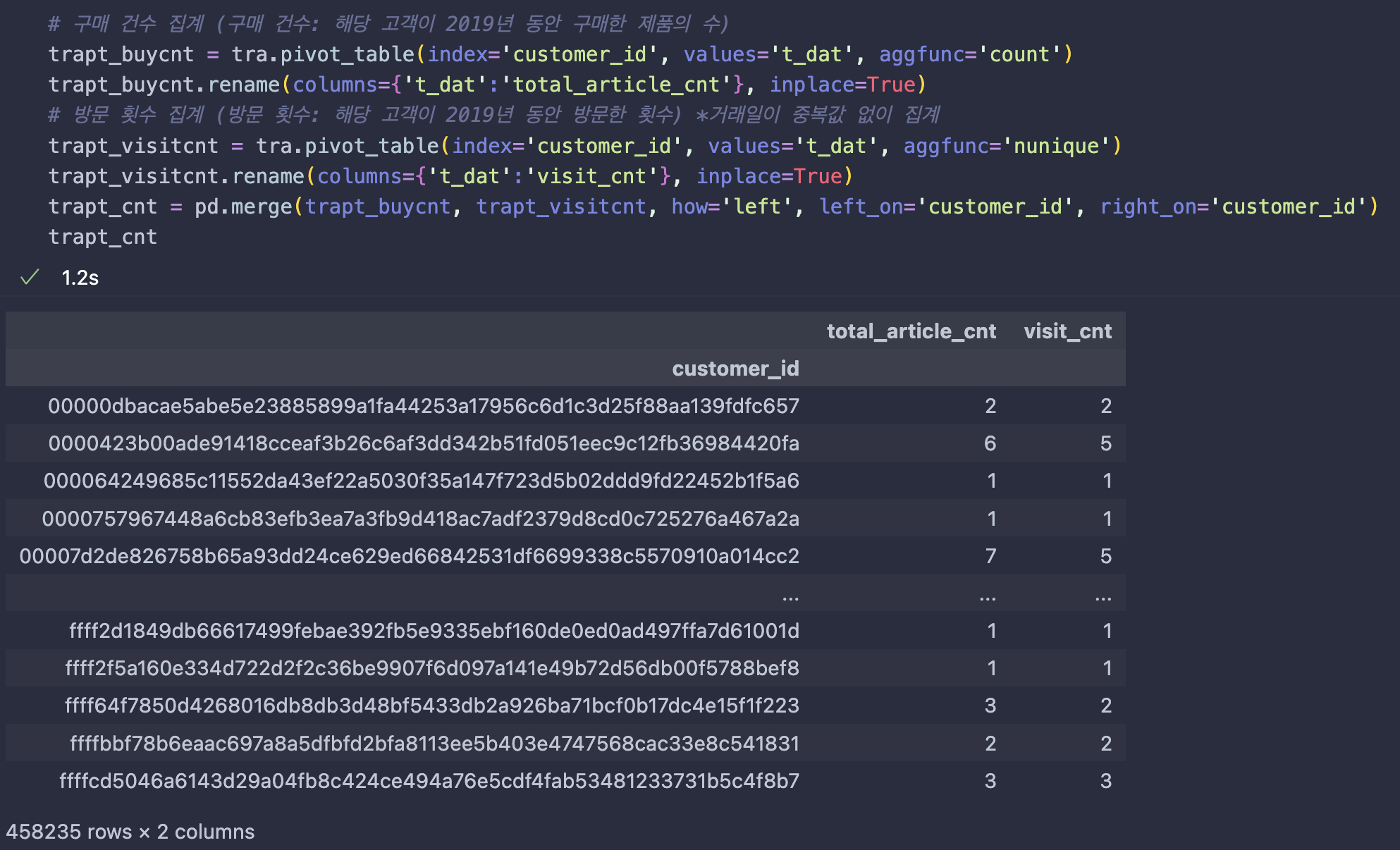This screenshot has width=1400, height=850.
Task: Click the customer id starting with 000064249685
Action: click(x=421, y=481)
